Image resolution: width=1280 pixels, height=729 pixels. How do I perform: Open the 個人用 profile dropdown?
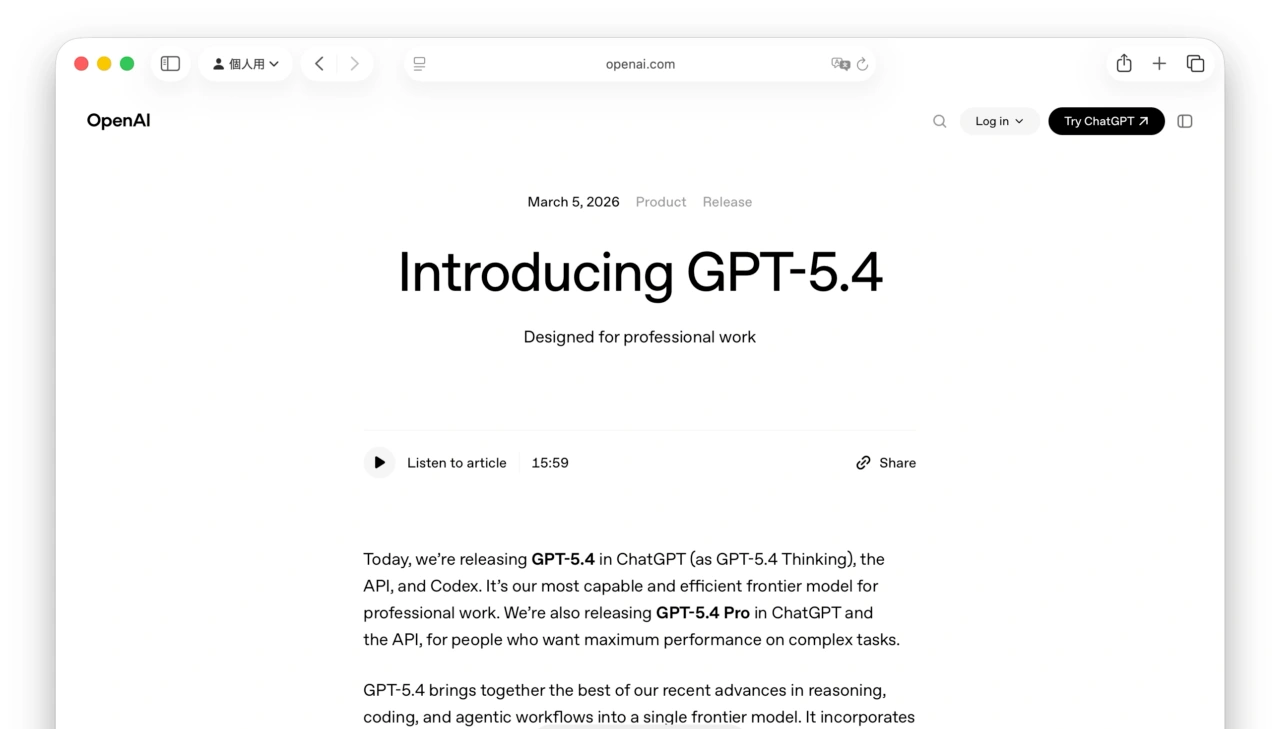pos(245,63)
